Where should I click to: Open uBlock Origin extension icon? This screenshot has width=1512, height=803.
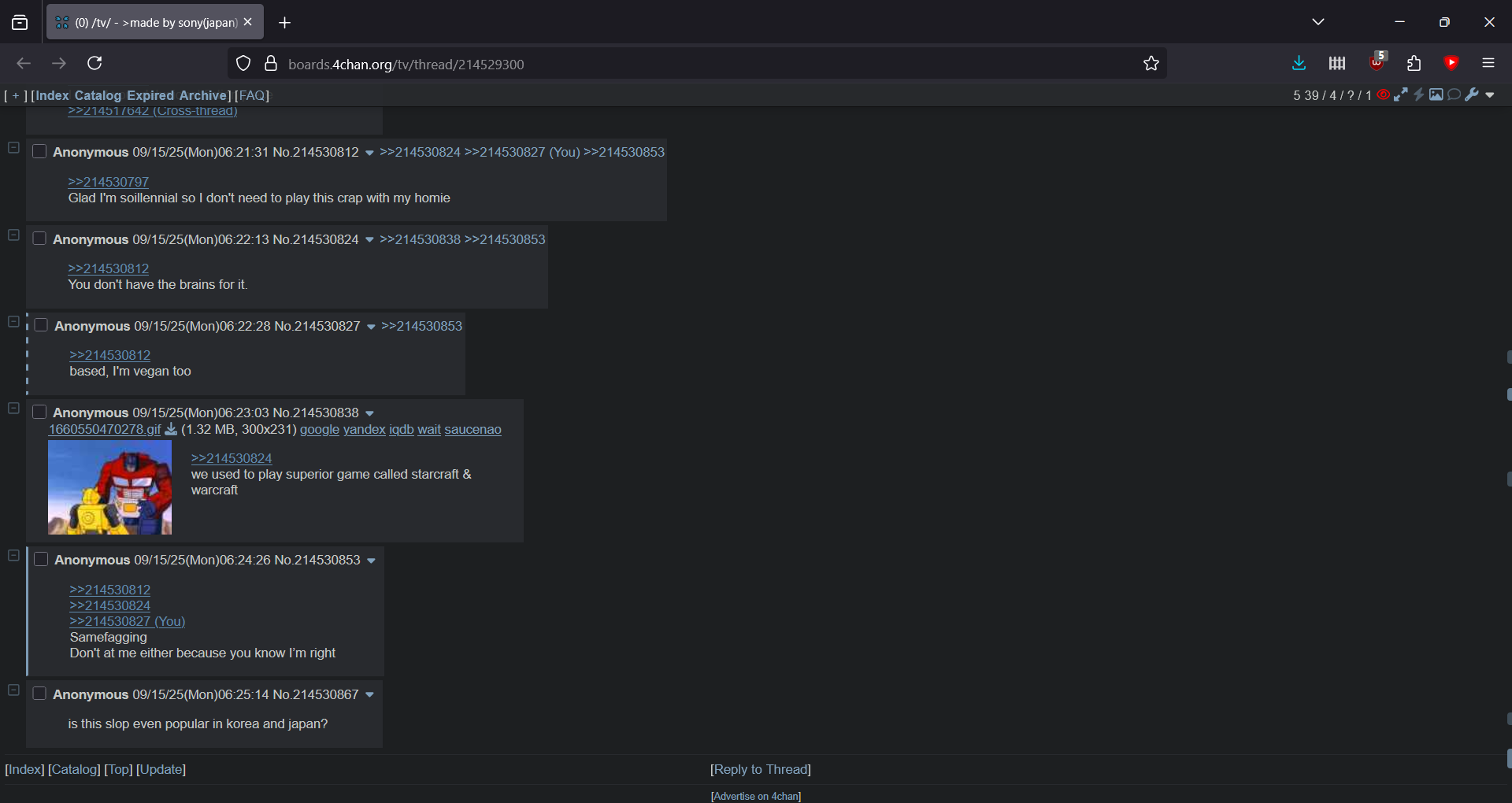click(1377, 63)
